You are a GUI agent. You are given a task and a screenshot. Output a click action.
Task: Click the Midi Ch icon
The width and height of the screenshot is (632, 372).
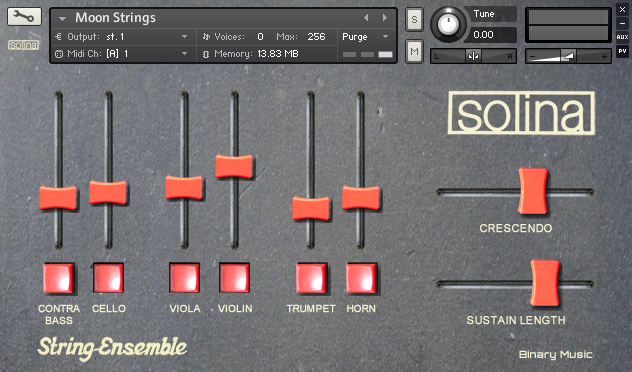click(59, 54)
